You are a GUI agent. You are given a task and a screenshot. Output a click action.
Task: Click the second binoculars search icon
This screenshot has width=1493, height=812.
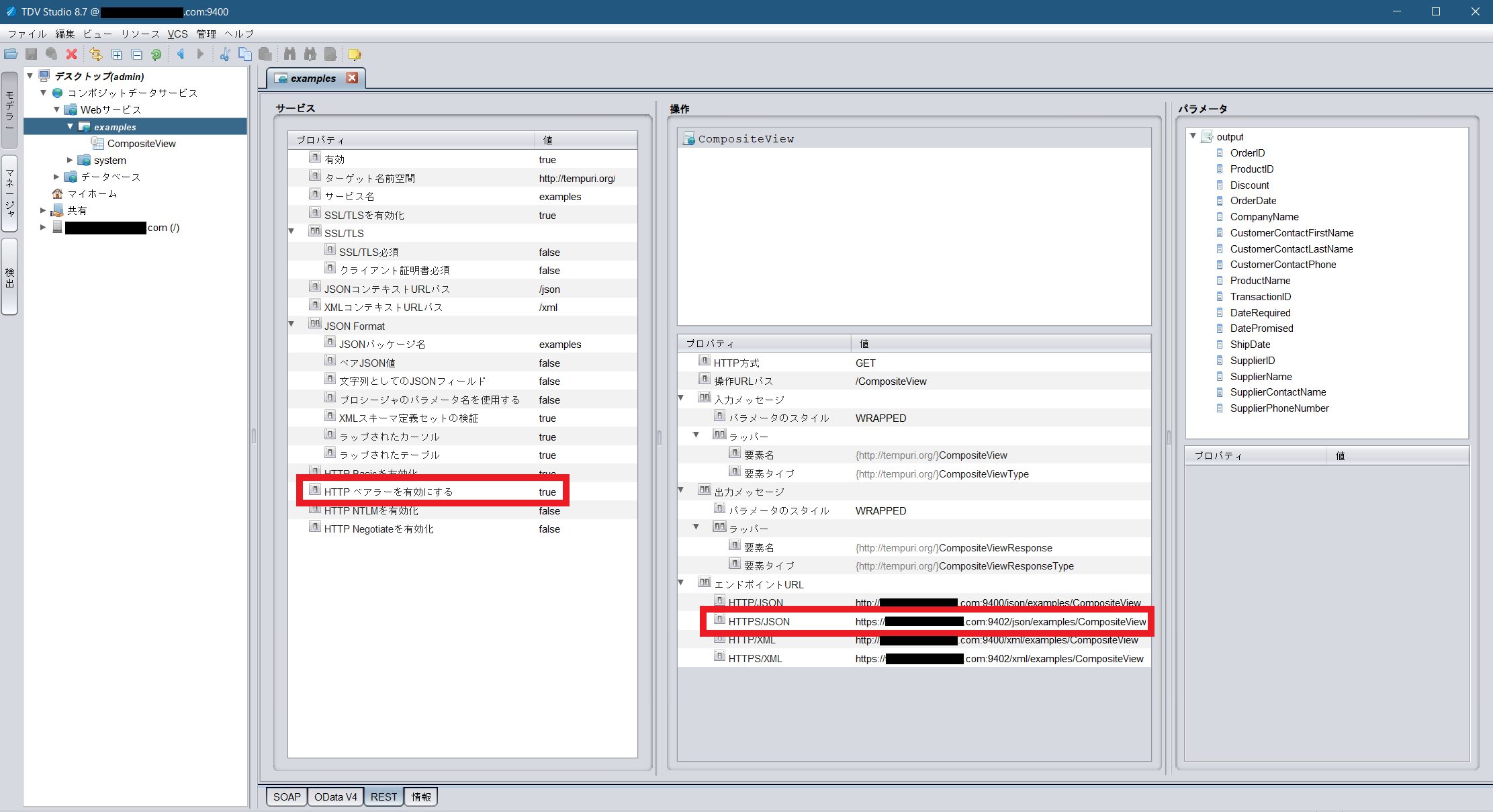point(310,54)
